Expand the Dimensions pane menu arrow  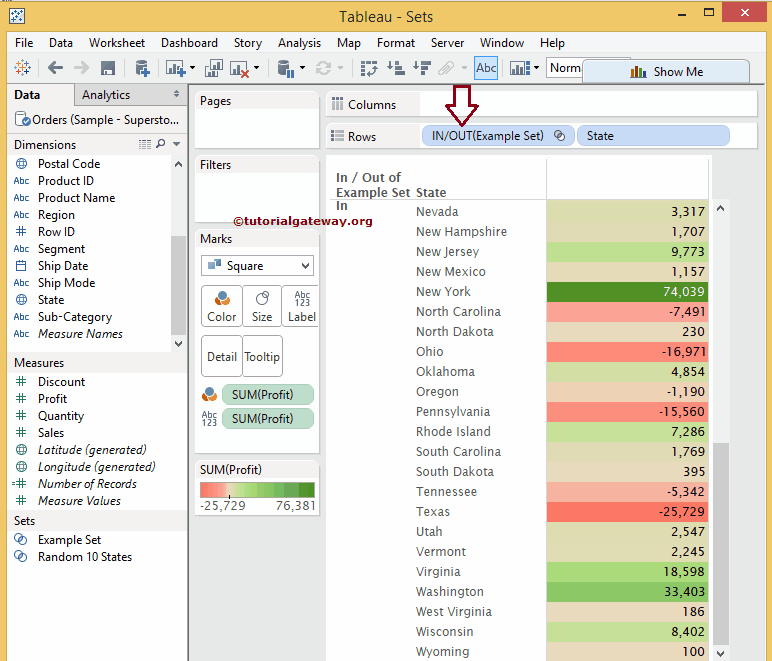pos(177,145)
